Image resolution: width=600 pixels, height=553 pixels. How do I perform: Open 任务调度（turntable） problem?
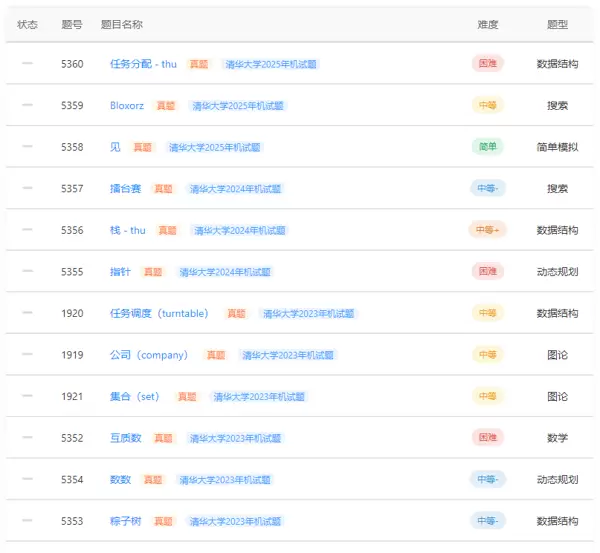click(159, 313)
